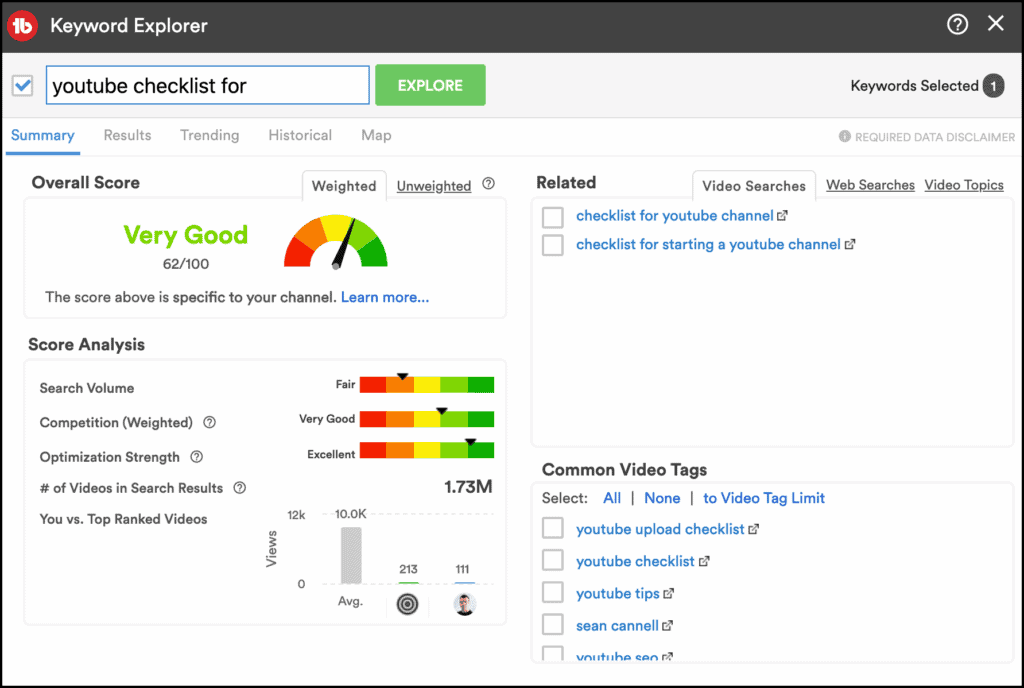Click the Optimization Strength help icon
1024x688 pixels.
click(197, 457)
